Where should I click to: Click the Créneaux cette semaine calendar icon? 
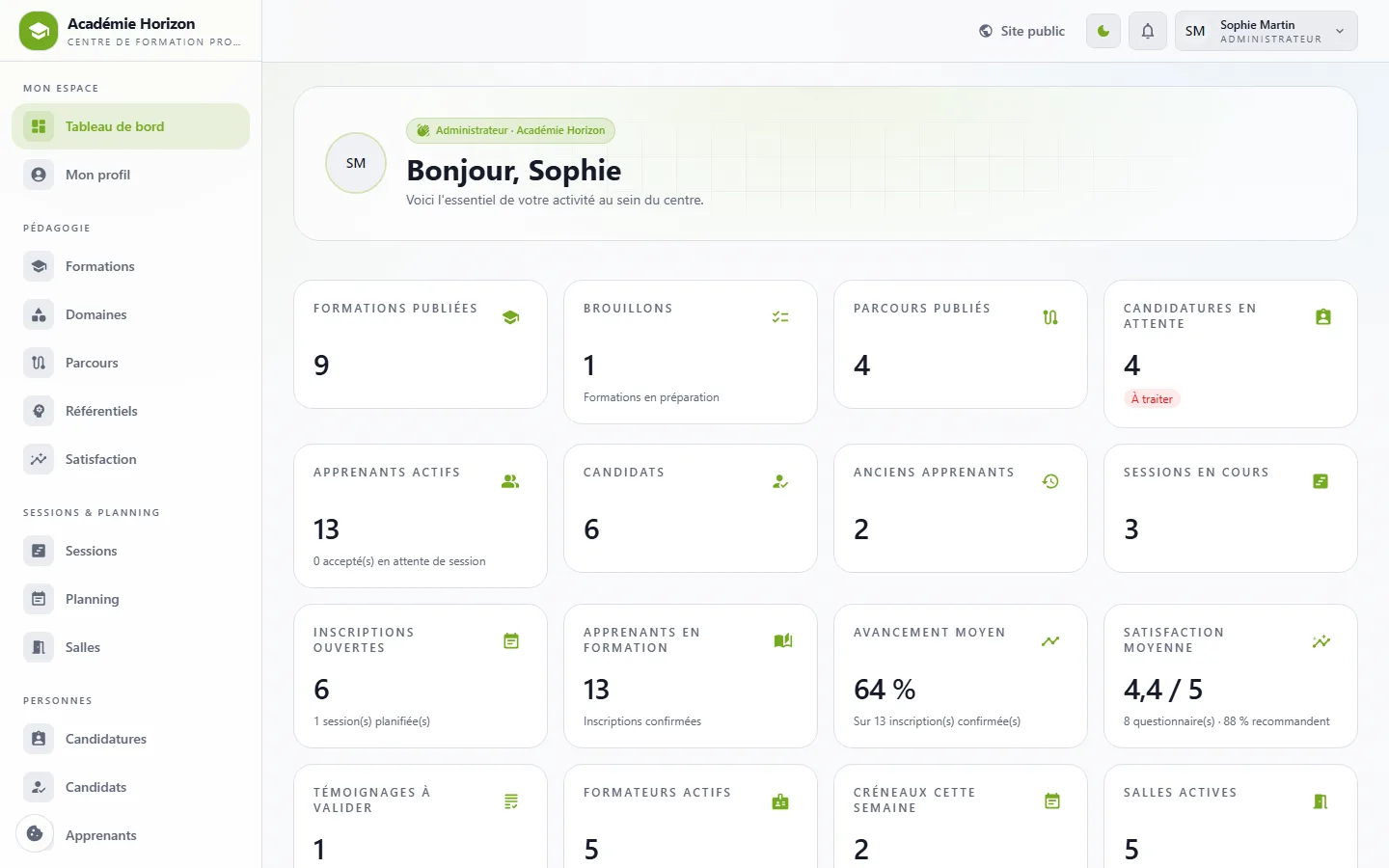pyautogui.click(x=1052, y=800)
